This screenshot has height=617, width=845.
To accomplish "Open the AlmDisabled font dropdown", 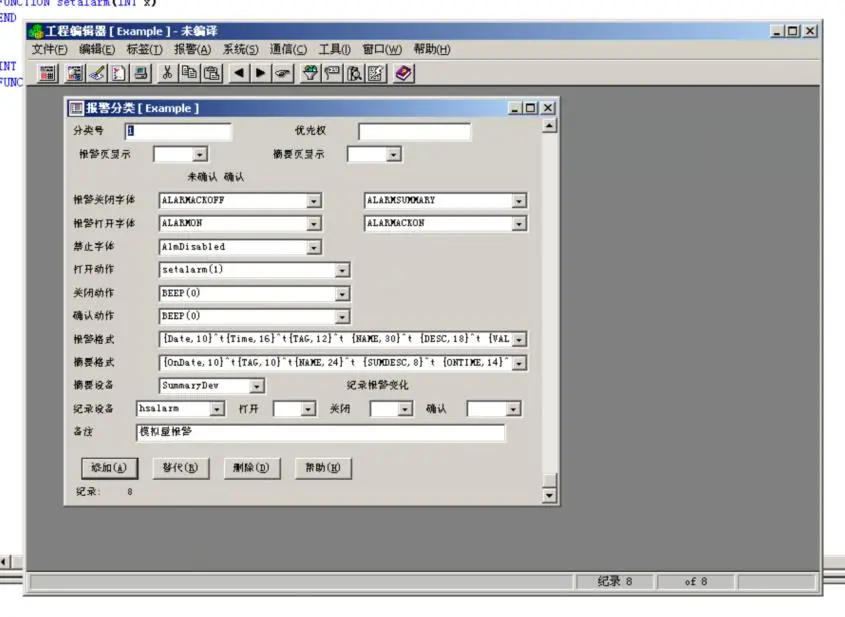I will pyautogui.click(x=313, y=247).
